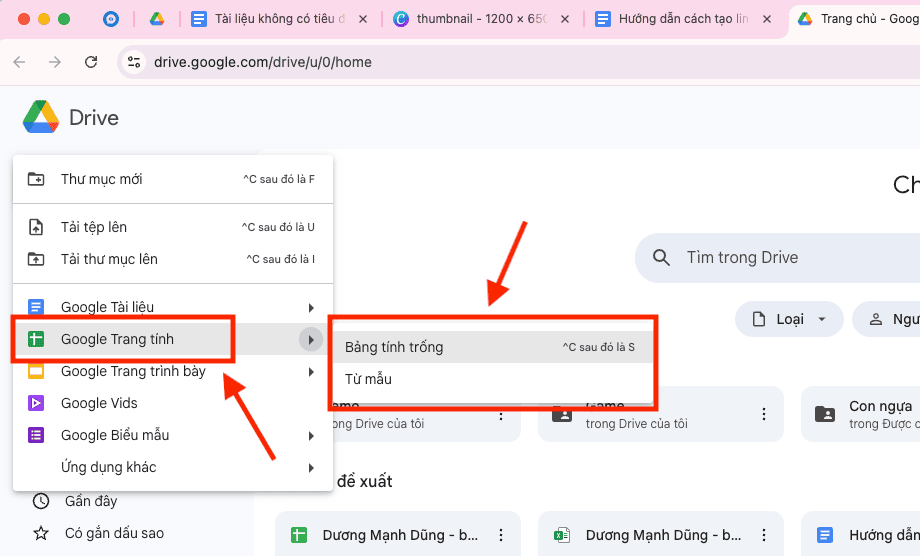Click the browser back arrow
This screenshot has height=556, width=920.
click(x=19, y=62)
